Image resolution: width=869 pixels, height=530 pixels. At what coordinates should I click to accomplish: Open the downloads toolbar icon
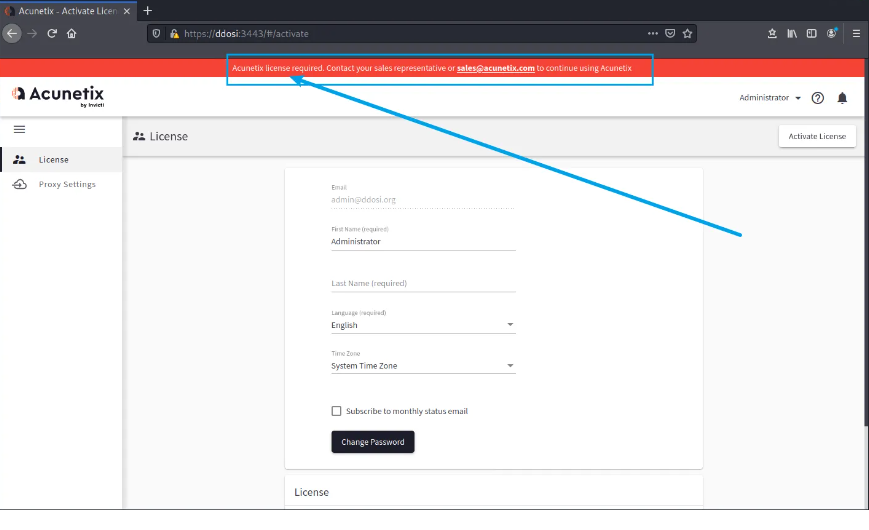tap(772, 33)
